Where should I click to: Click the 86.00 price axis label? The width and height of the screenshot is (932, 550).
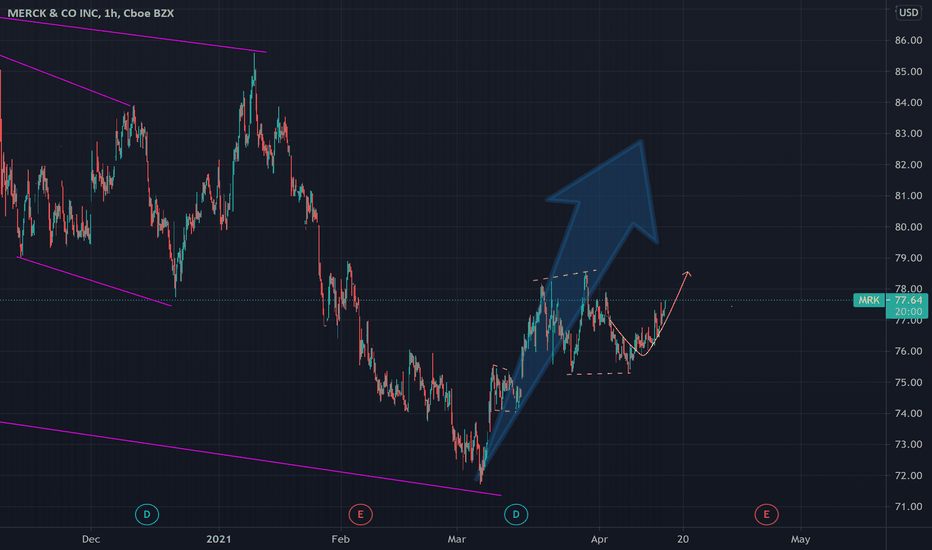(909, 40)
